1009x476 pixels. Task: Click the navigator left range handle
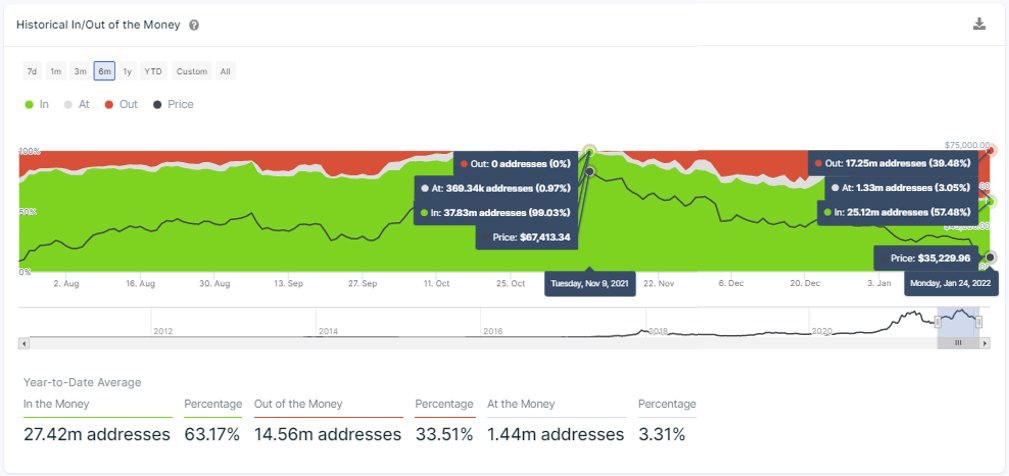(938, 322)
